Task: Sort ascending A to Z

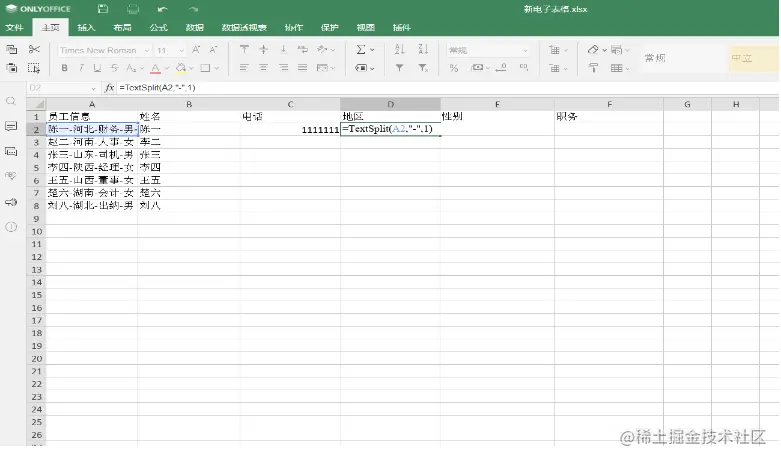Action: coord(399,49)
